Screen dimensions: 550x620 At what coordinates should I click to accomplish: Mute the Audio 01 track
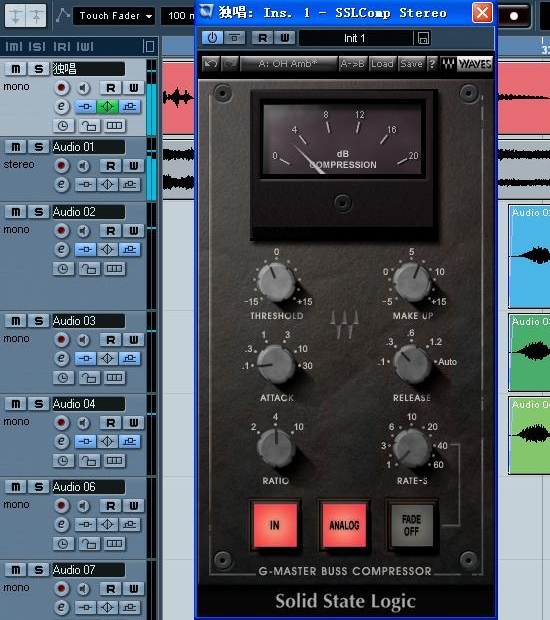click(15, 147)
